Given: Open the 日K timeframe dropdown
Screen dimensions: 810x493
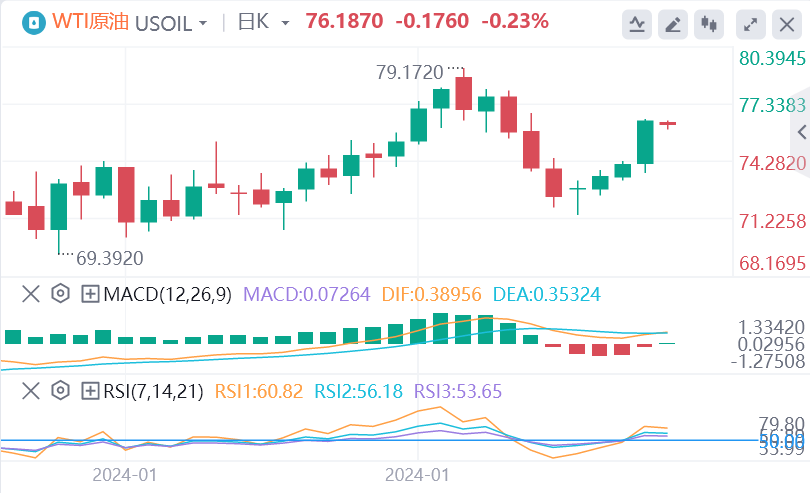Looking at the screenshot, I should coord(263,22).
